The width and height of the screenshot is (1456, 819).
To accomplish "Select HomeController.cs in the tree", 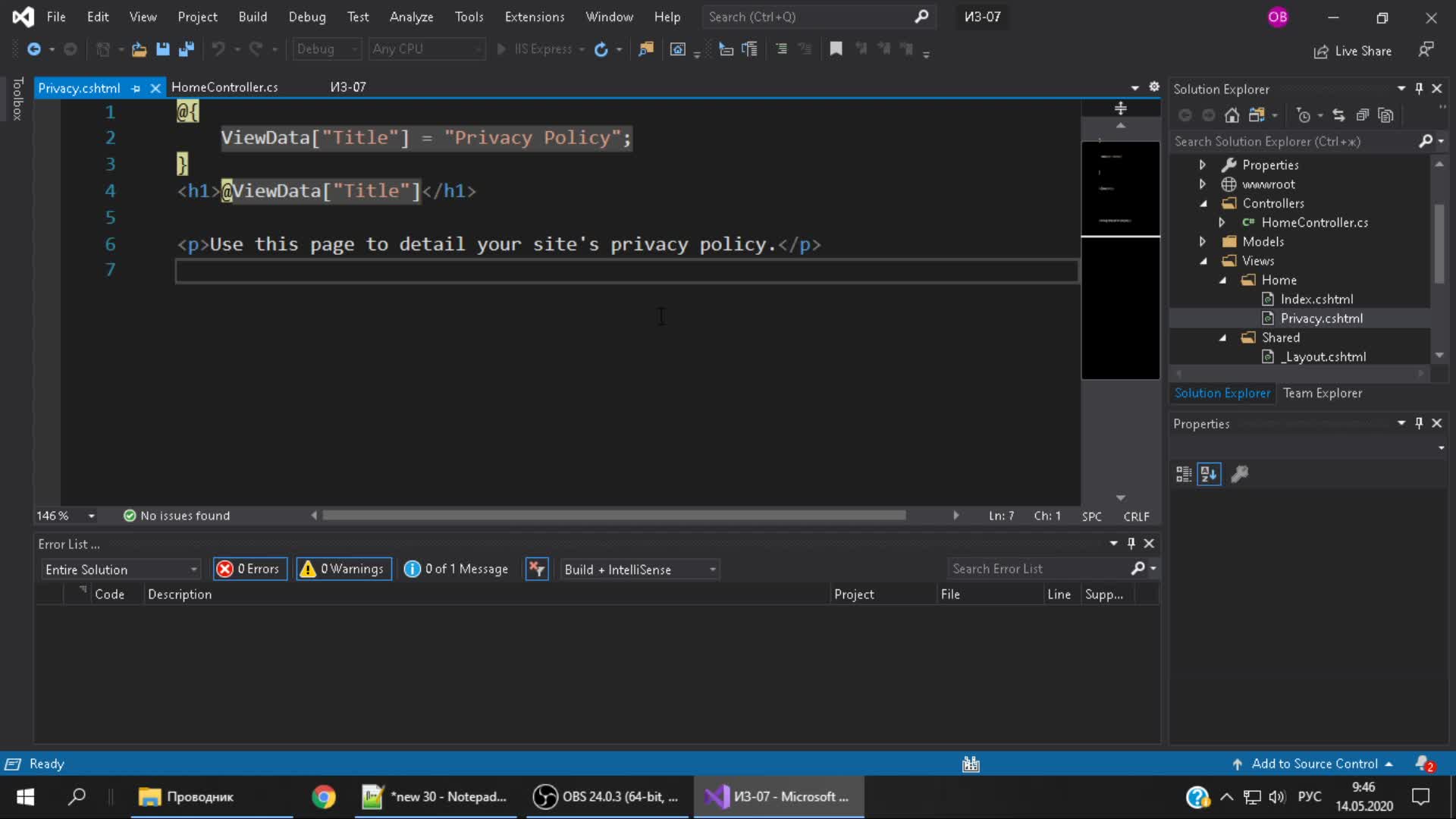I will (1314, 223).
